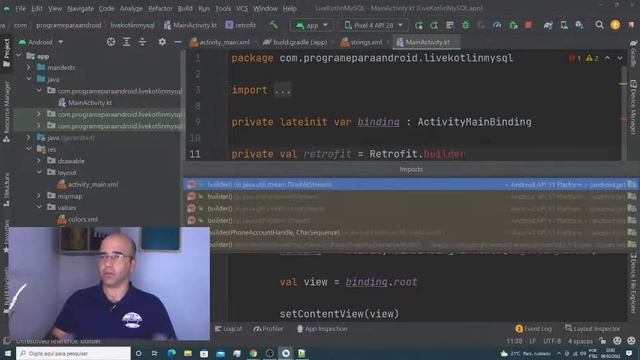Toggle the Gradle tool window on right edge
Viewport: 640px width, 360px height.
(633, 53)
